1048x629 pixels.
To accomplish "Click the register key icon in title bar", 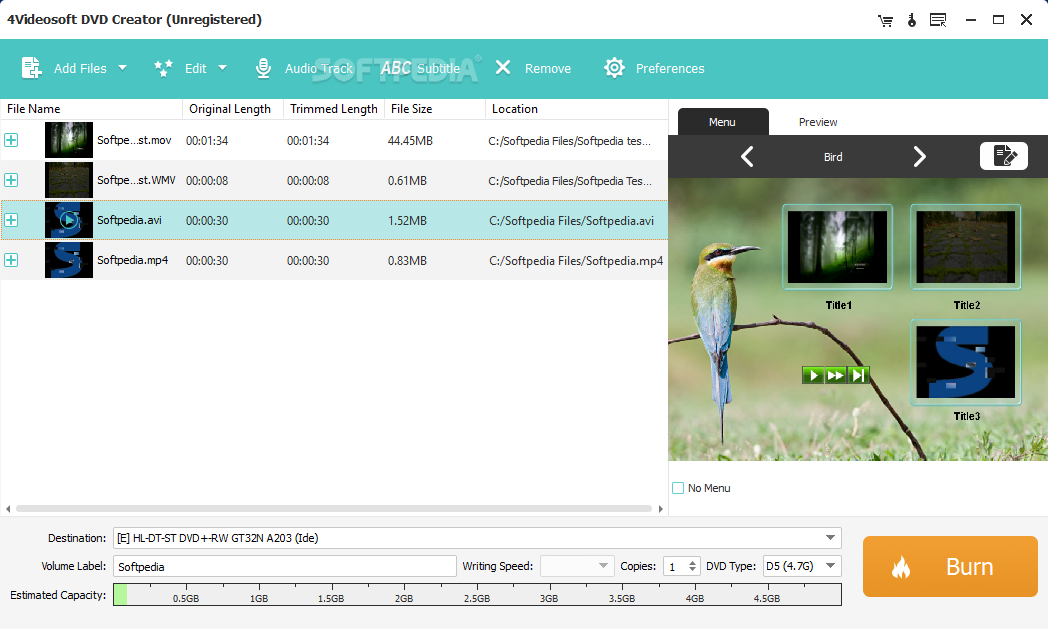I will (x=912, y=20).
